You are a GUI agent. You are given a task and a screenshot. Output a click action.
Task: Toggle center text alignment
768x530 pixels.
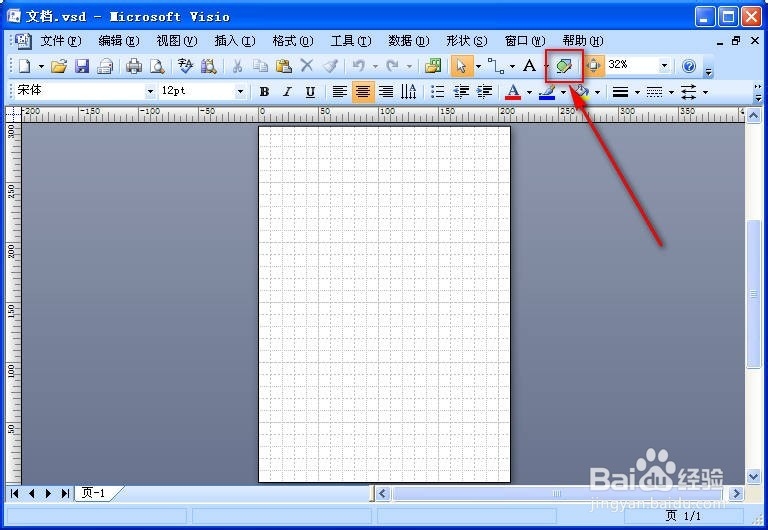tap(363, 92)
